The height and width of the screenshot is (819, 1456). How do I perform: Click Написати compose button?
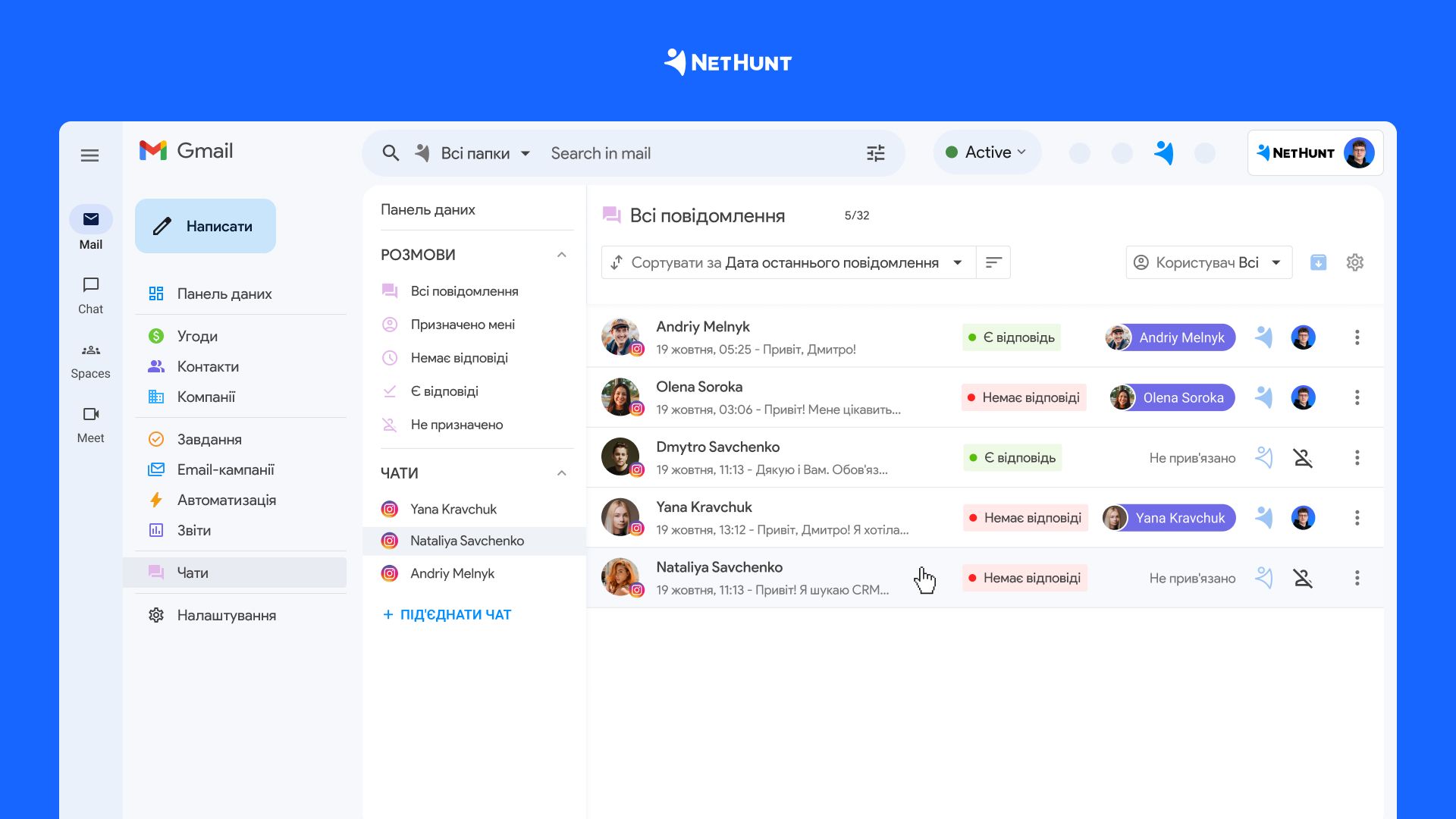pos(203,227)
